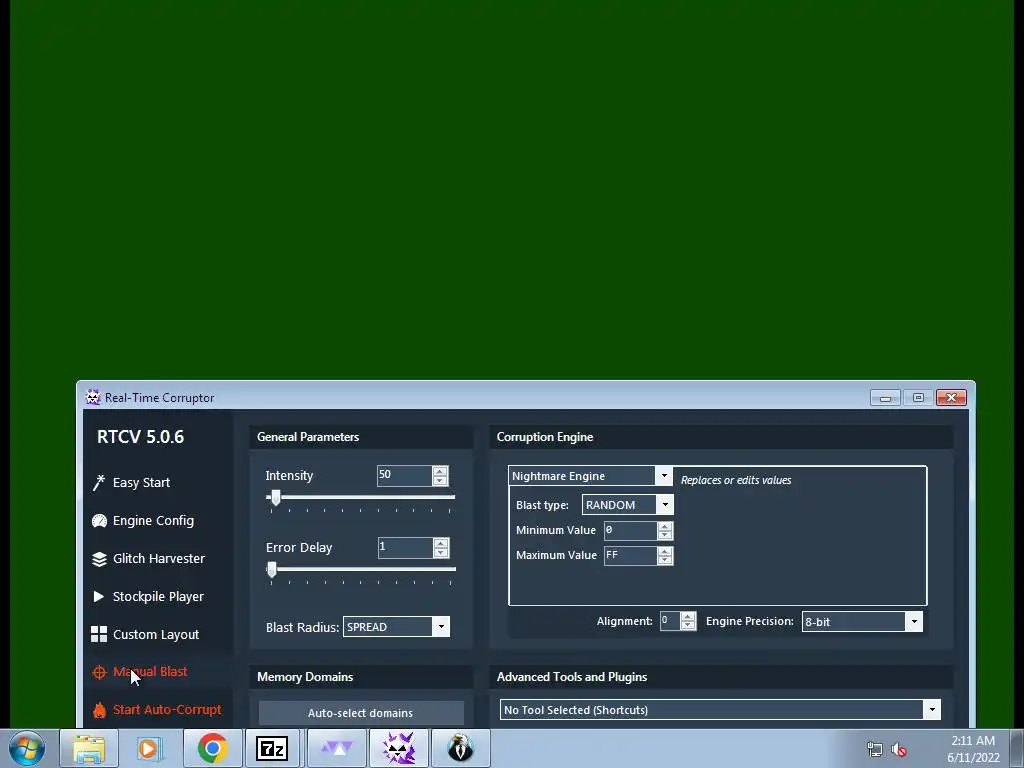Maximize the Real-Time Corruptor window
The width and height of the screenshot is (1024, 768).
[918, 397]
